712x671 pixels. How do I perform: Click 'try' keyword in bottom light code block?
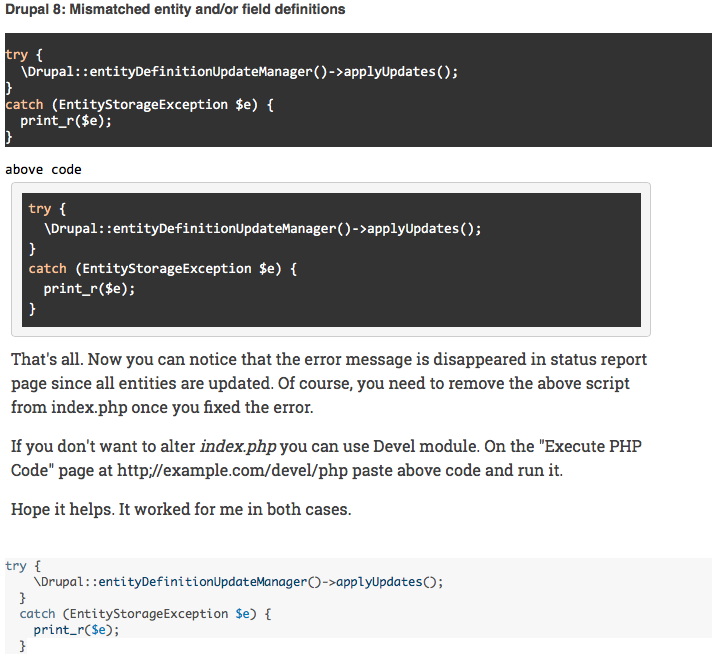(x=16, y=566)
